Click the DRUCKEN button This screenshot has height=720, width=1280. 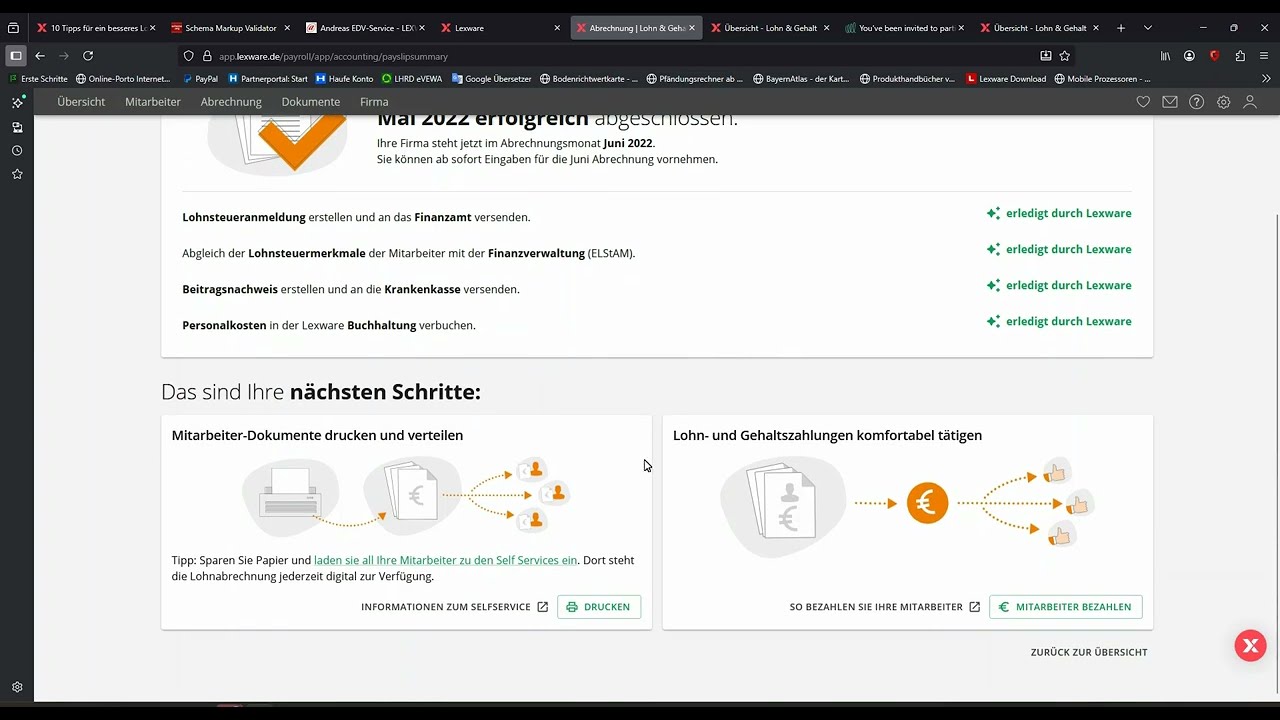click(599, 607)
